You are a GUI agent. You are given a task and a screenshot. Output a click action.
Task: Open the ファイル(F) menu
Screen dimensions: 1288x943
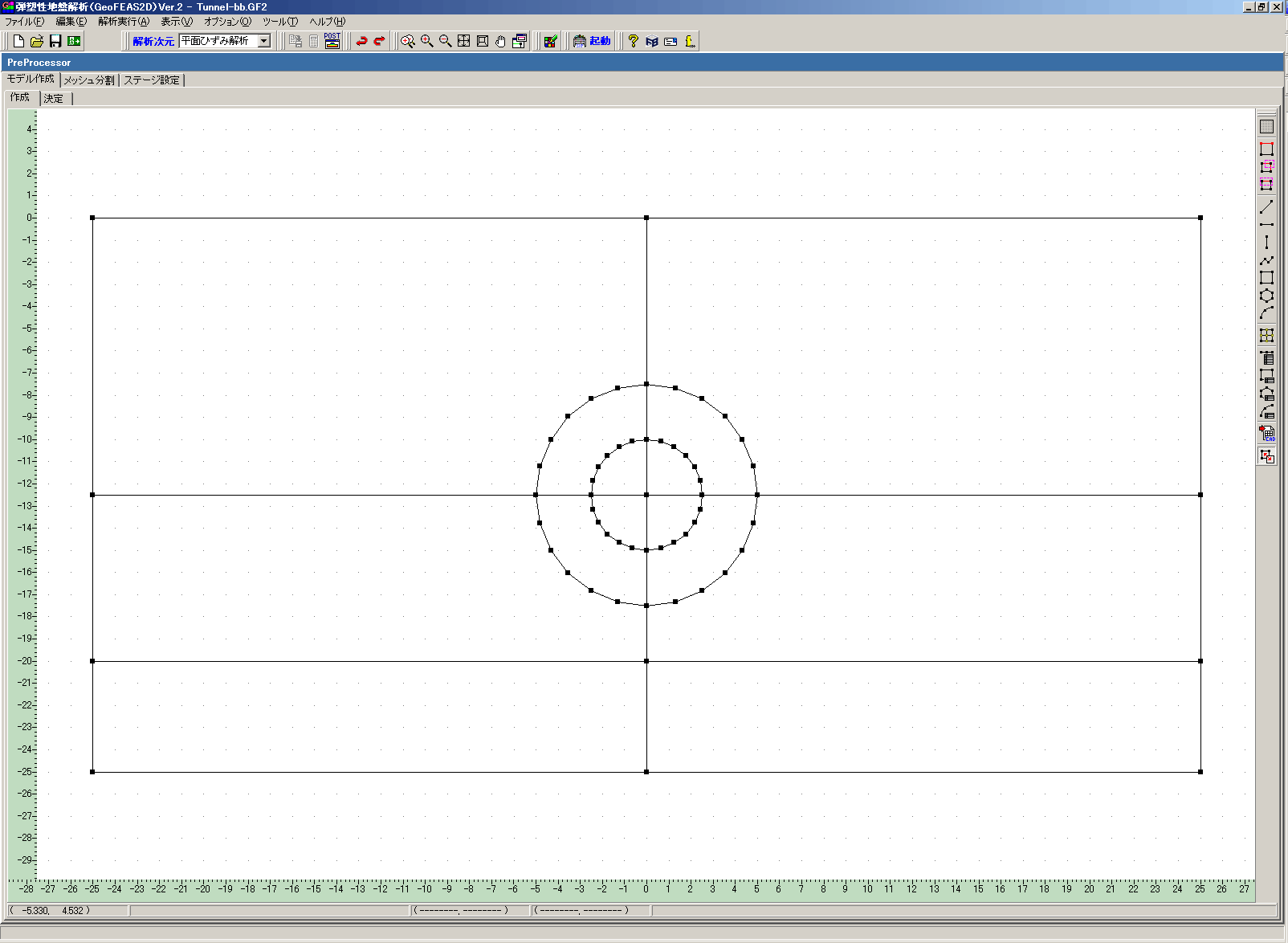[x=25, y=22]
